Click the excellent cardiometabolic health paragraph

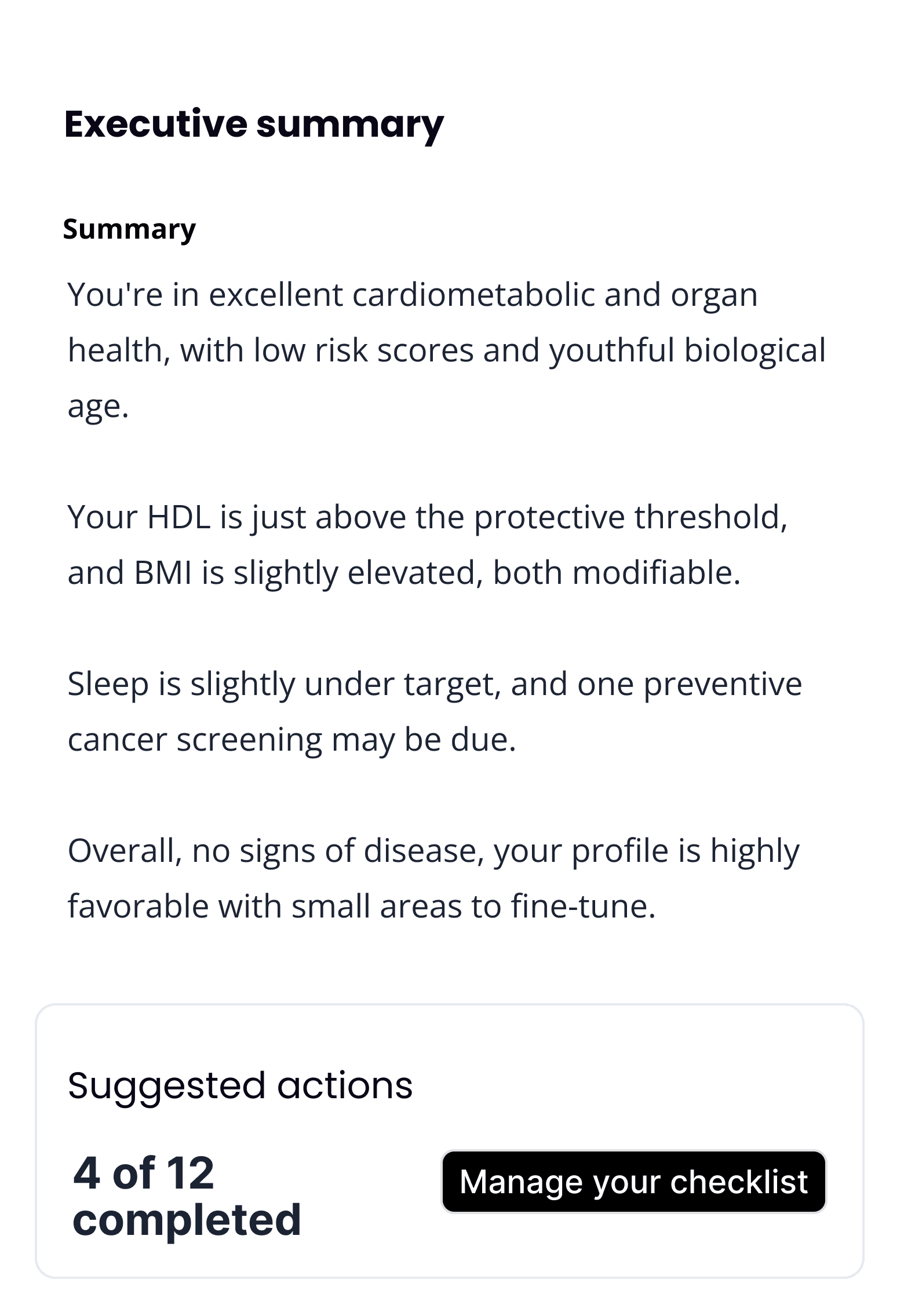click(446, 350)
